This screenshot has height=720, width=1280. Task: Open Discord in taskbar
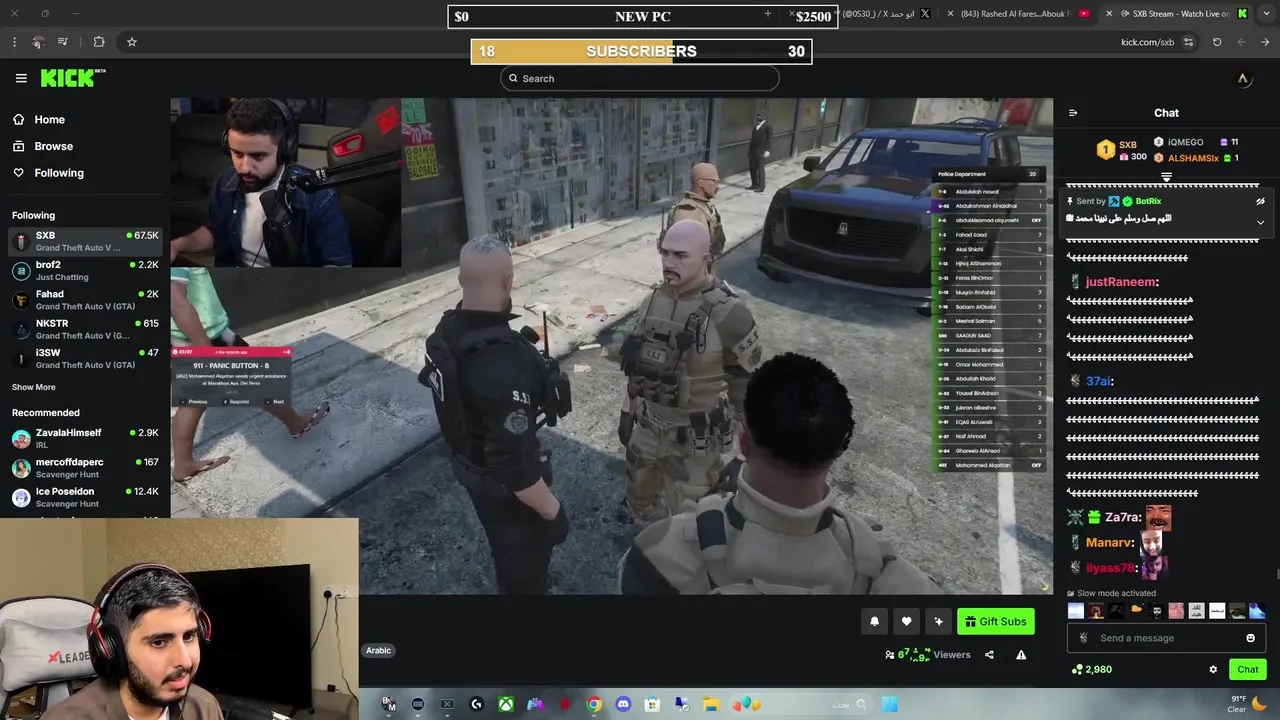pos(623,704)
